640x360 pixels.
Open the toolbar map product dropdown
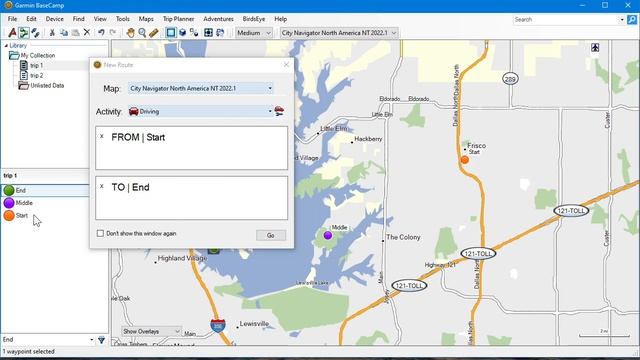tap(339, 33)
